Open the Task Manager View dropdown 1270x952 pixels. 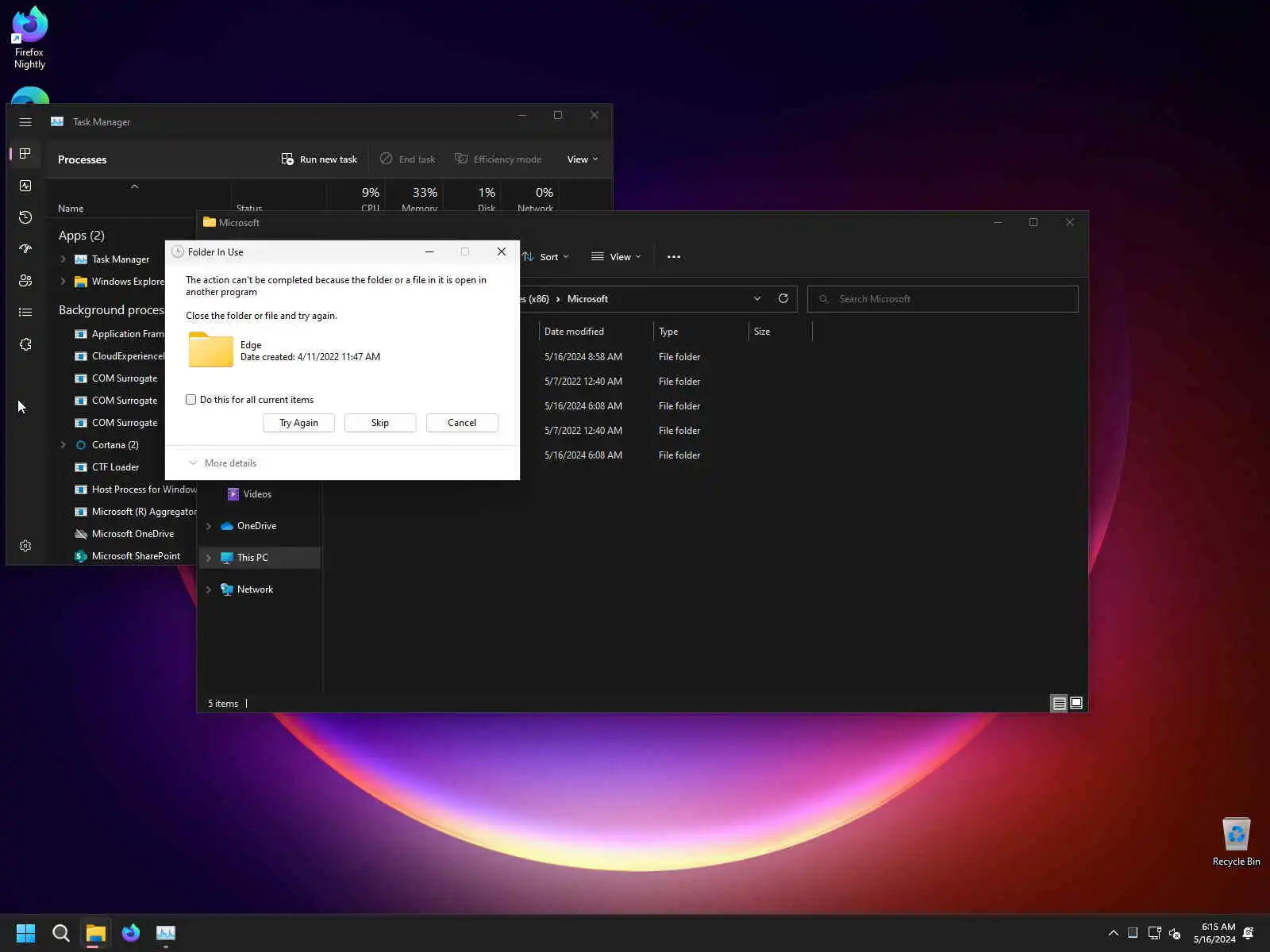click(x=583, y=159)
